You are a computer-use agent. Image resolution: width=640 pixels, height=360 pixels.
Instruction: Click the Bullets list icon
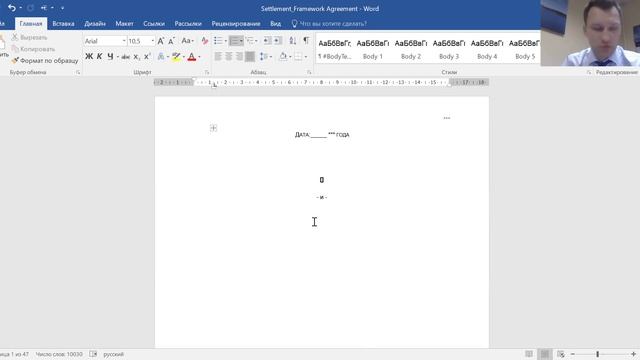tap(218, 41)
